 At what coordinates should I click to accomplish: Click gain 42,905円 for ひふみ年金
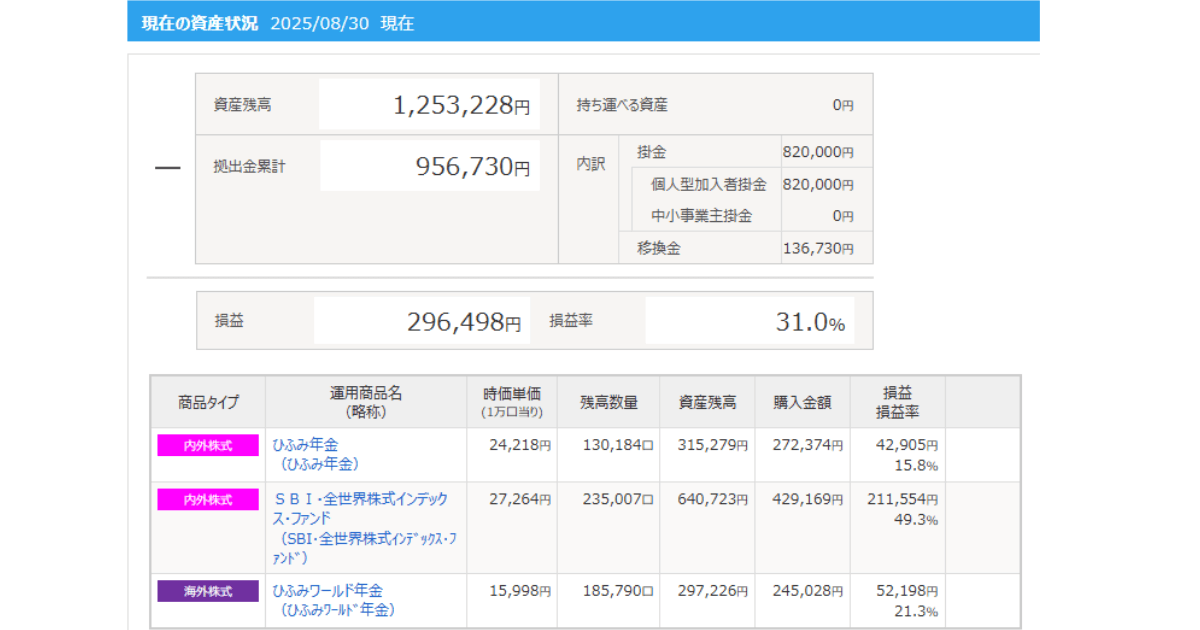(907, 445)
